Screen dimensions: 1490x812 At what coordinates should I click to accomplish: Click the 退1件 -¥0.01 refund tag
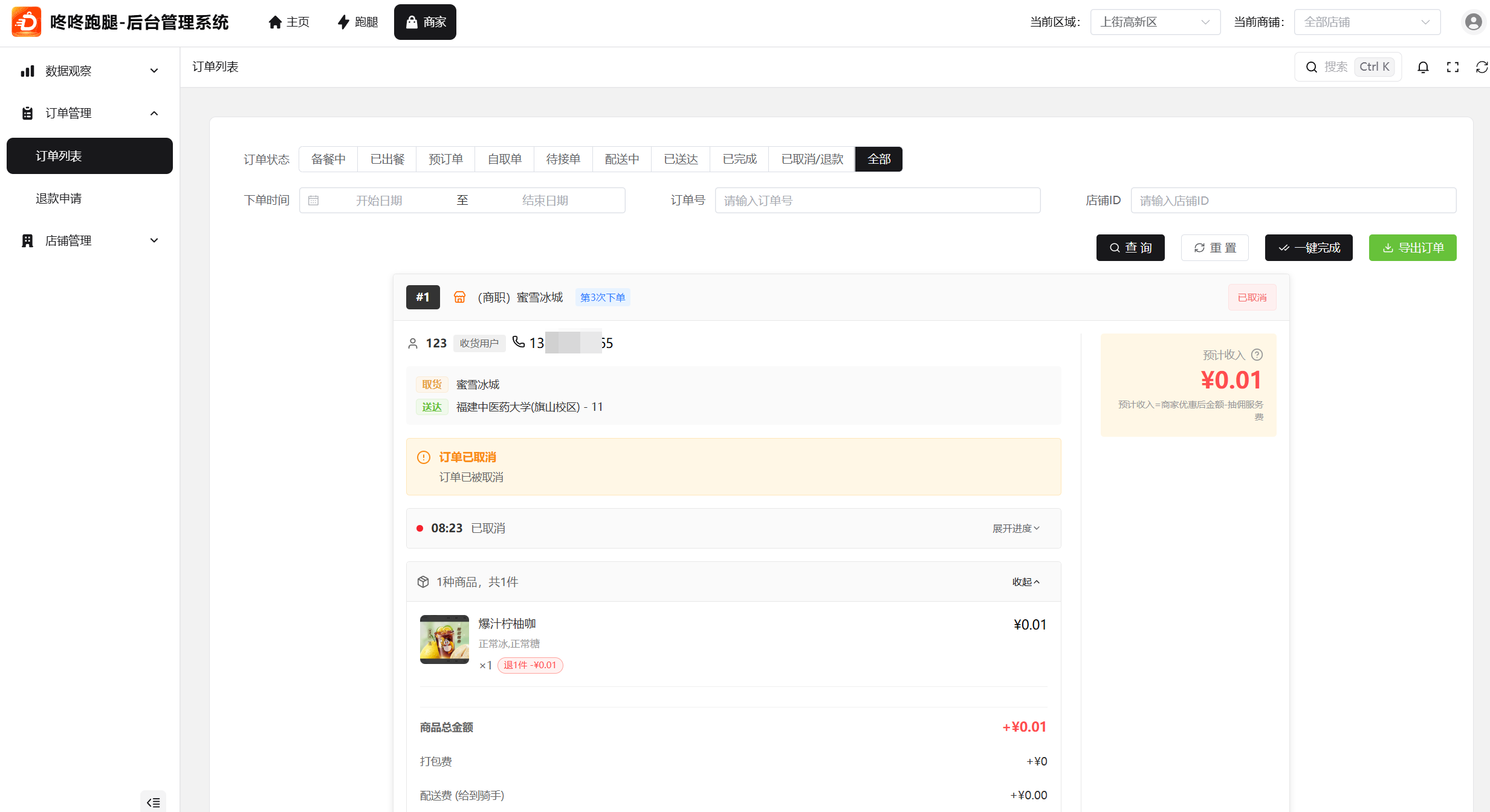[530, 665]
